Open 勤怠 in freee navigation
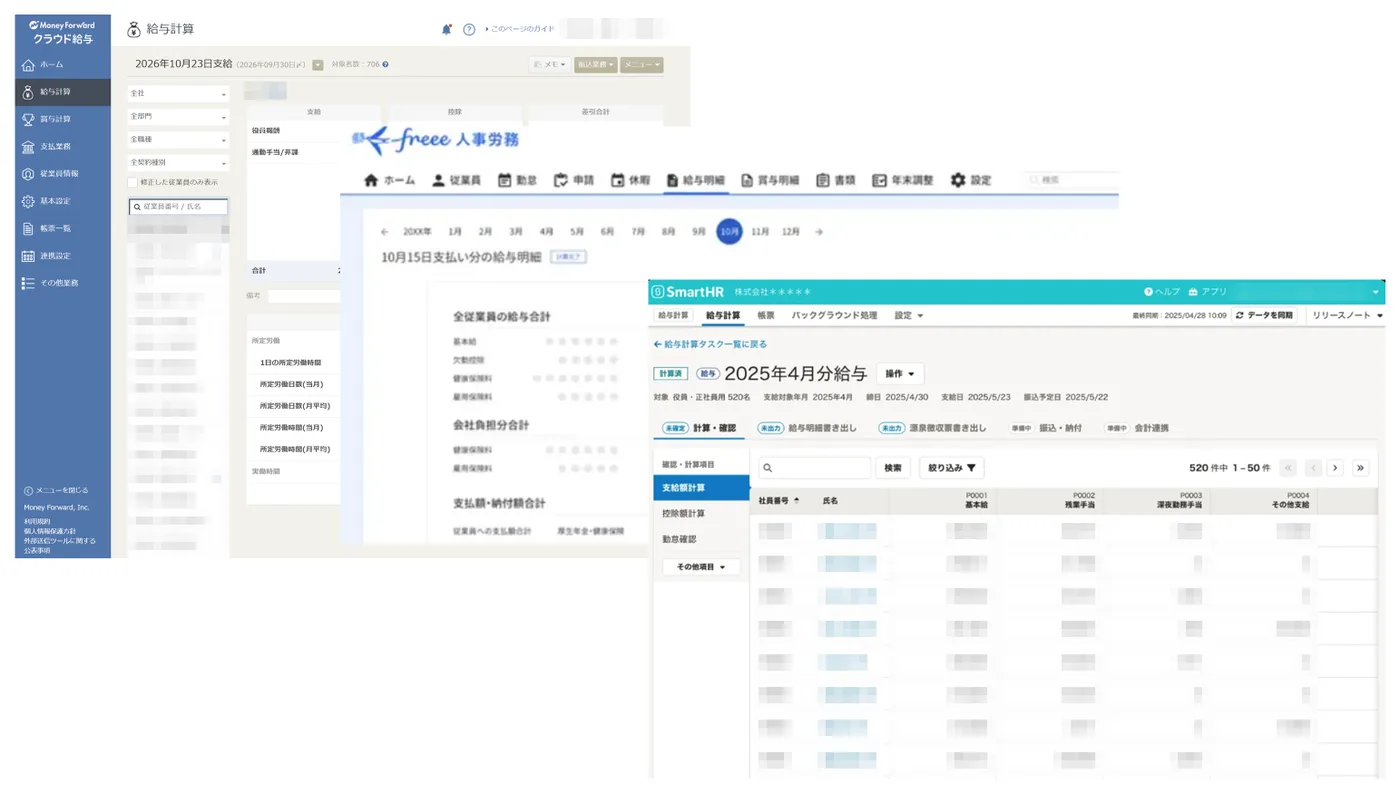The image size is (1400, 793). coord(518,180)
